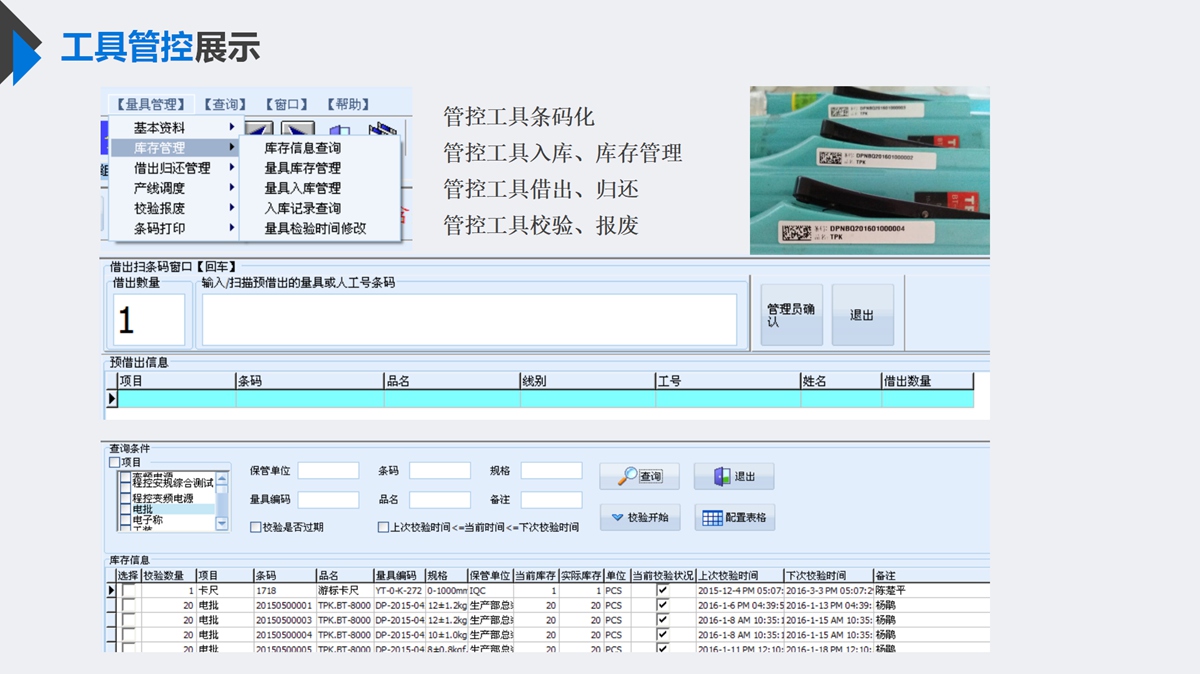Click the barcode scan input field

[x=469, y=319]
